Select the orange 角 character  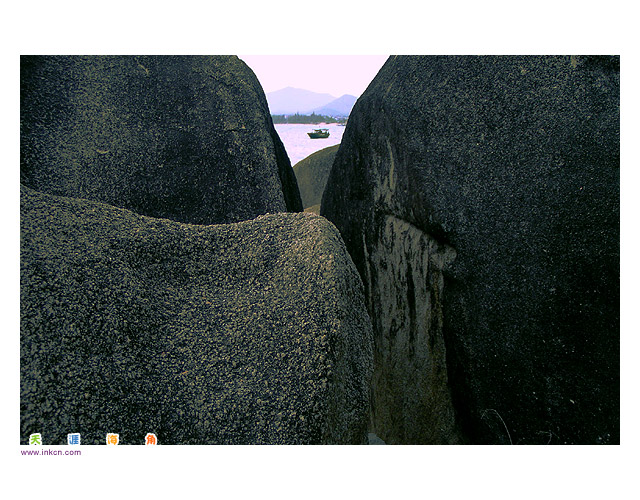151,439
